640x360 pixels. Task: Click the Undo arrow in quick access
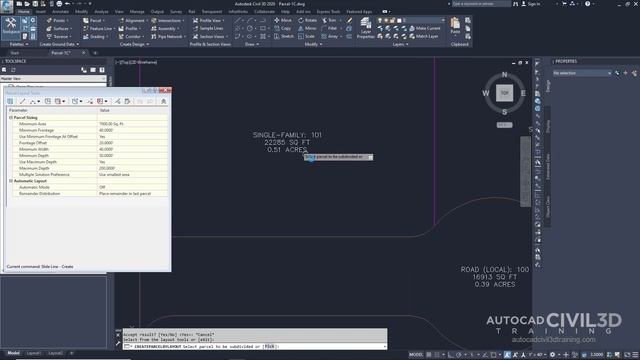(67, 4)
